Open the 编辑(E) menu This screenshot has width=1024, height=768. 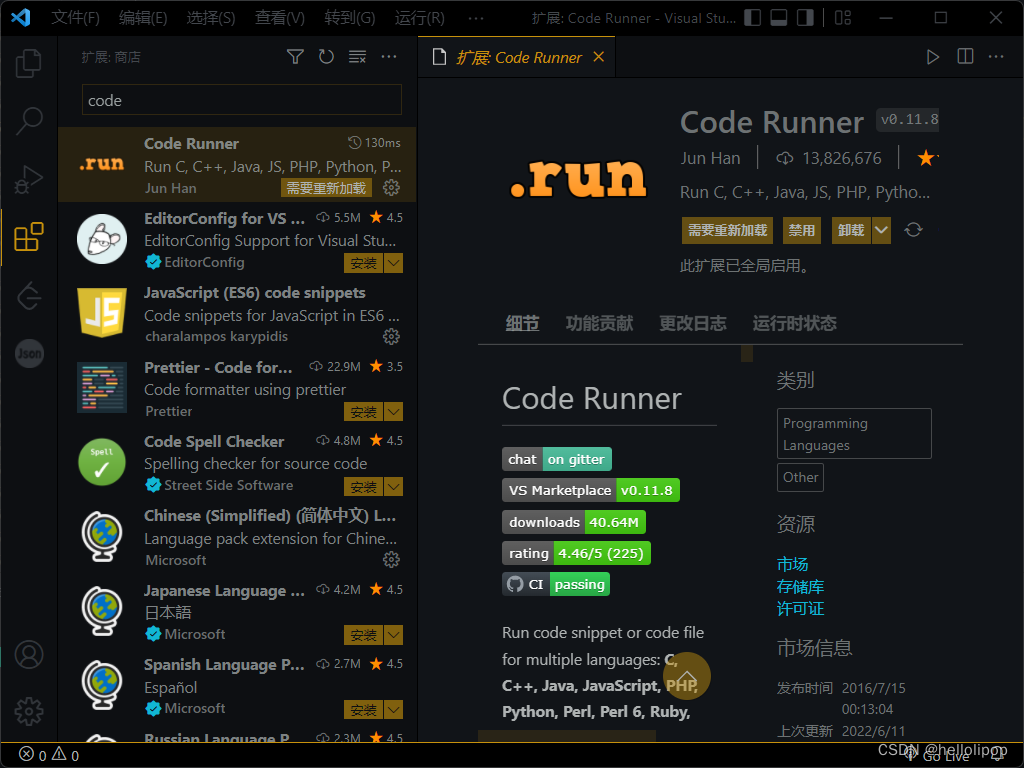(143, 18)
